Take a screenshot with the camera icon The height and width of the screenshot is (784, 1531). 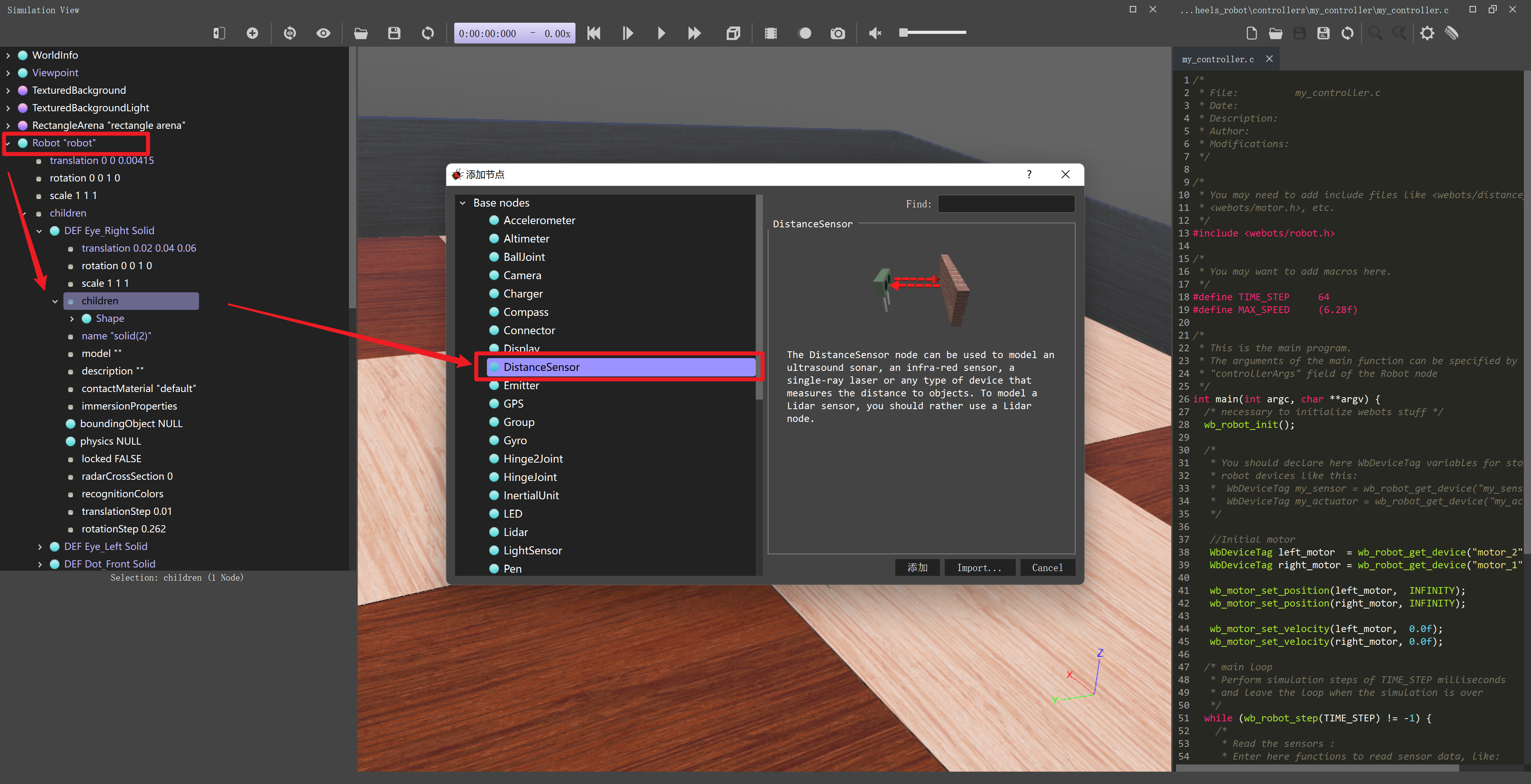[x=837, y=33]
